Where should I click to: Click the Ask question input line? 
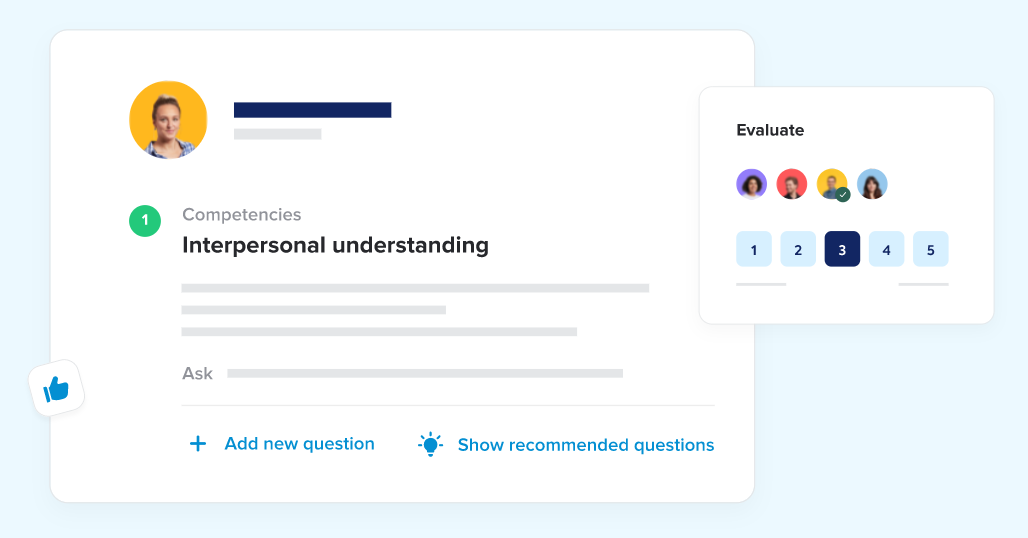pyautogui.click(x=425, y=374)
